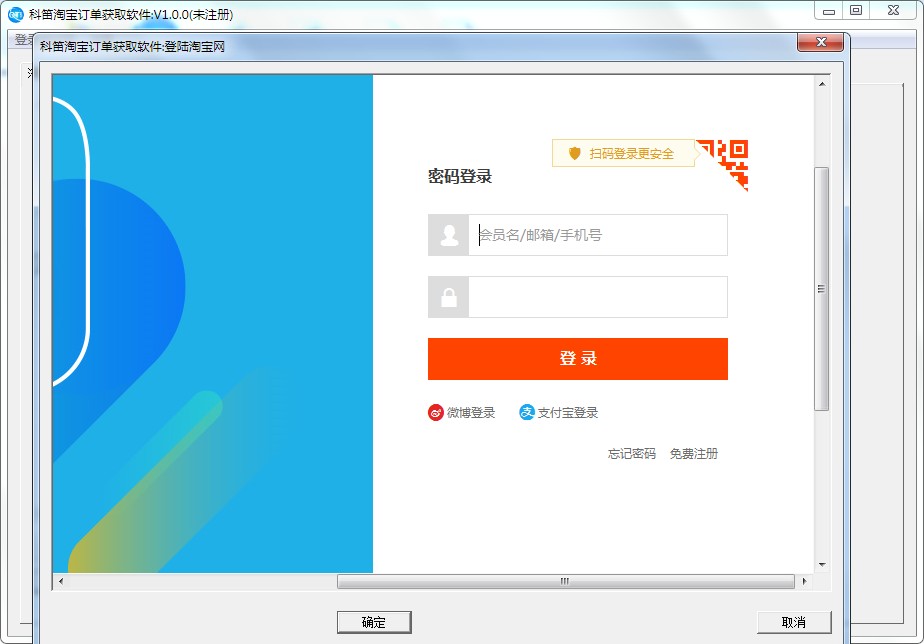The image size is (924, 644).
Task: Click 扫码登录更安全 tooltip banner
Action: 623,154
